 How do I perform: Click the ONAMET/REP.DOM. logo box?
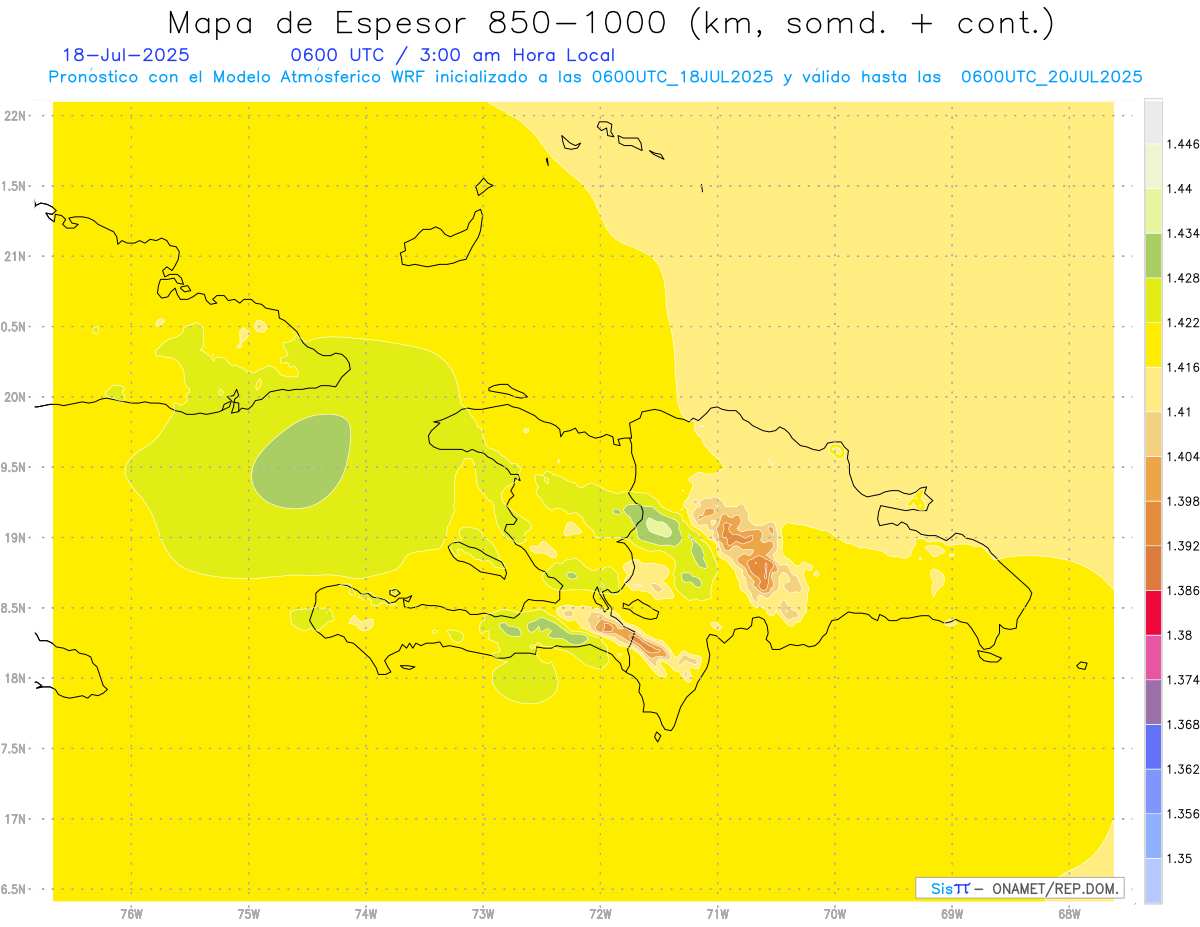(x=1020, y=888)
